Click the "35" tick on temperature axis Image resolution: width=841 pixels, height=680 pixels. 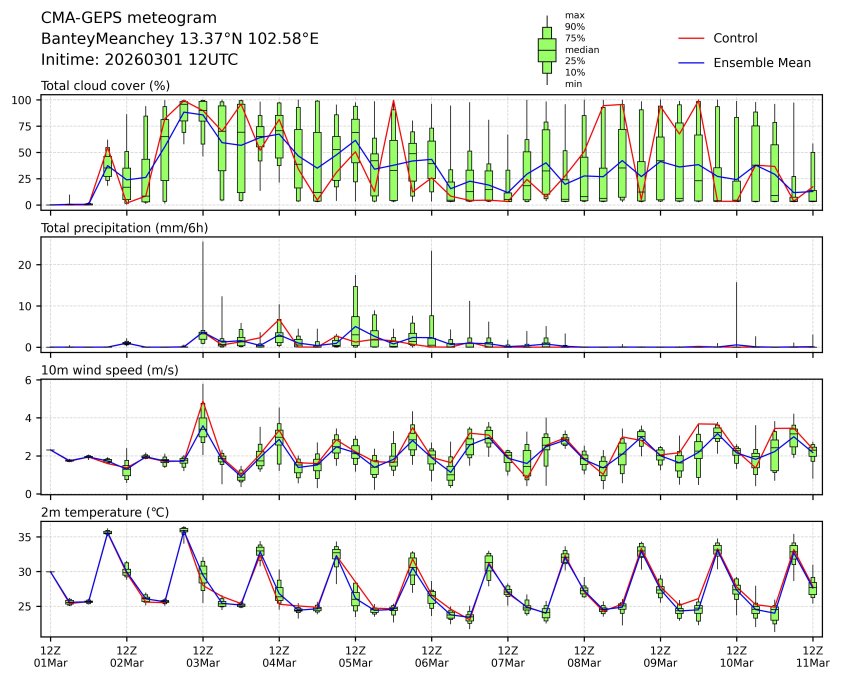(x=29, y=537)
